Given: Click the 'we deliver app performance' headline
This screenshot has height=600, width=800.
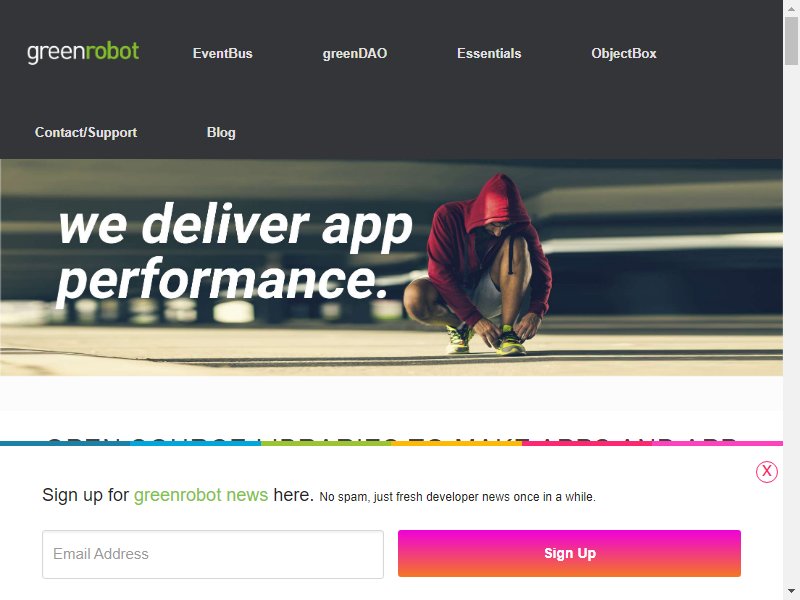Looking at the screenshot, I should (235, 253).
